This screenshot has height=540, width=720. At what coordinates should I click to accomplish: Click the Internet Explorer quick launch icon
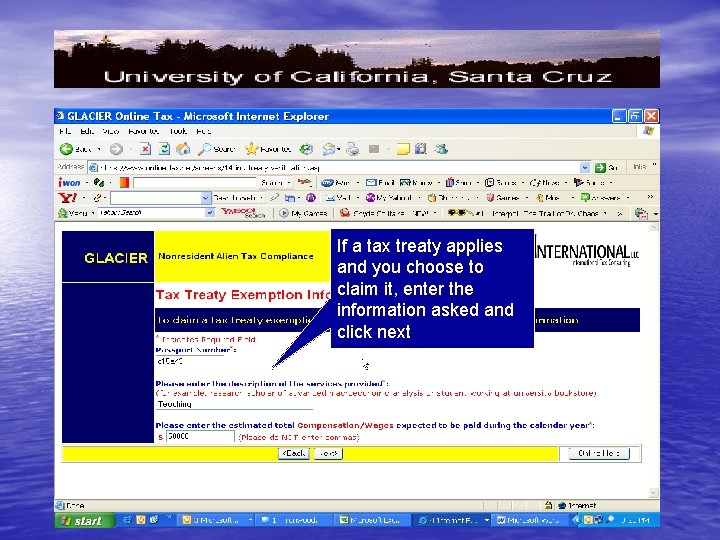click(x=127, y=520)
